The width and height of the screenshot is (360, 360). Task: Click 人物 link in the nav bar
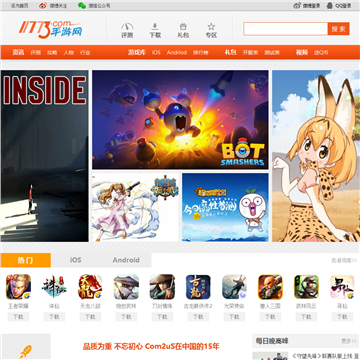(69, 53)
